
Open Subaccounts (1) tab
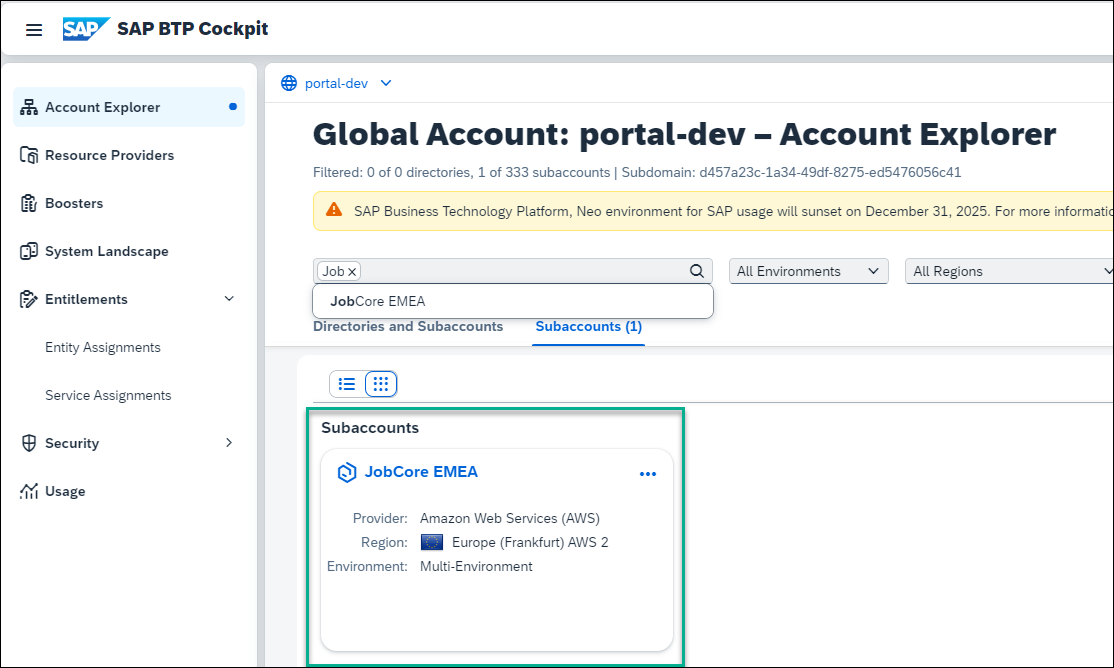[588, 326]
